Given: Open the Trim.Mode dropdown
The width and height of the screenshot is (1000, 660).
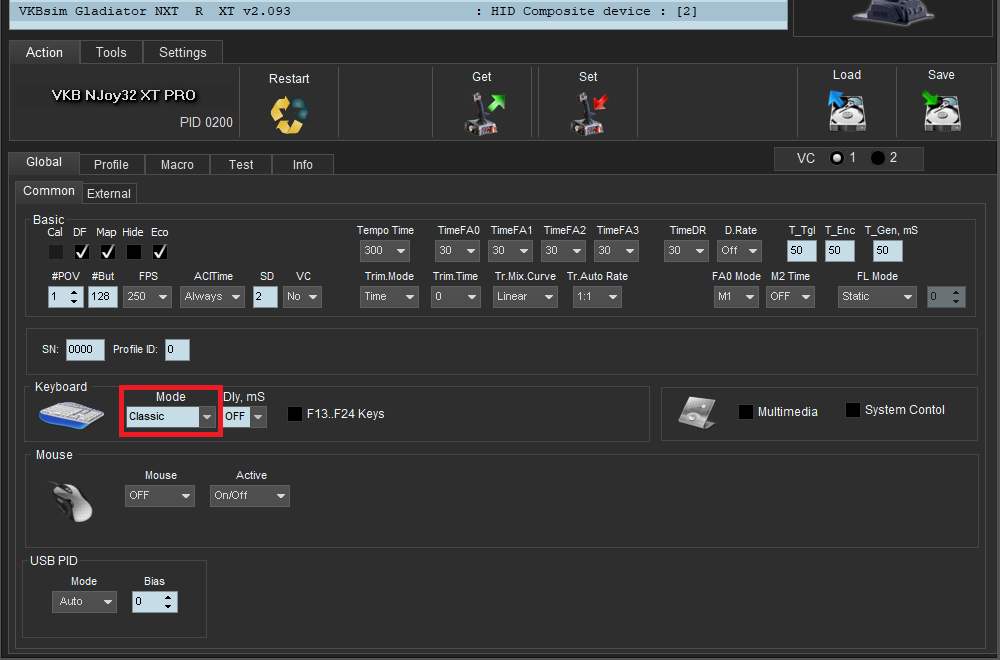Looking at the screenshot, I should pyautogui.click(x=389, y=297).
